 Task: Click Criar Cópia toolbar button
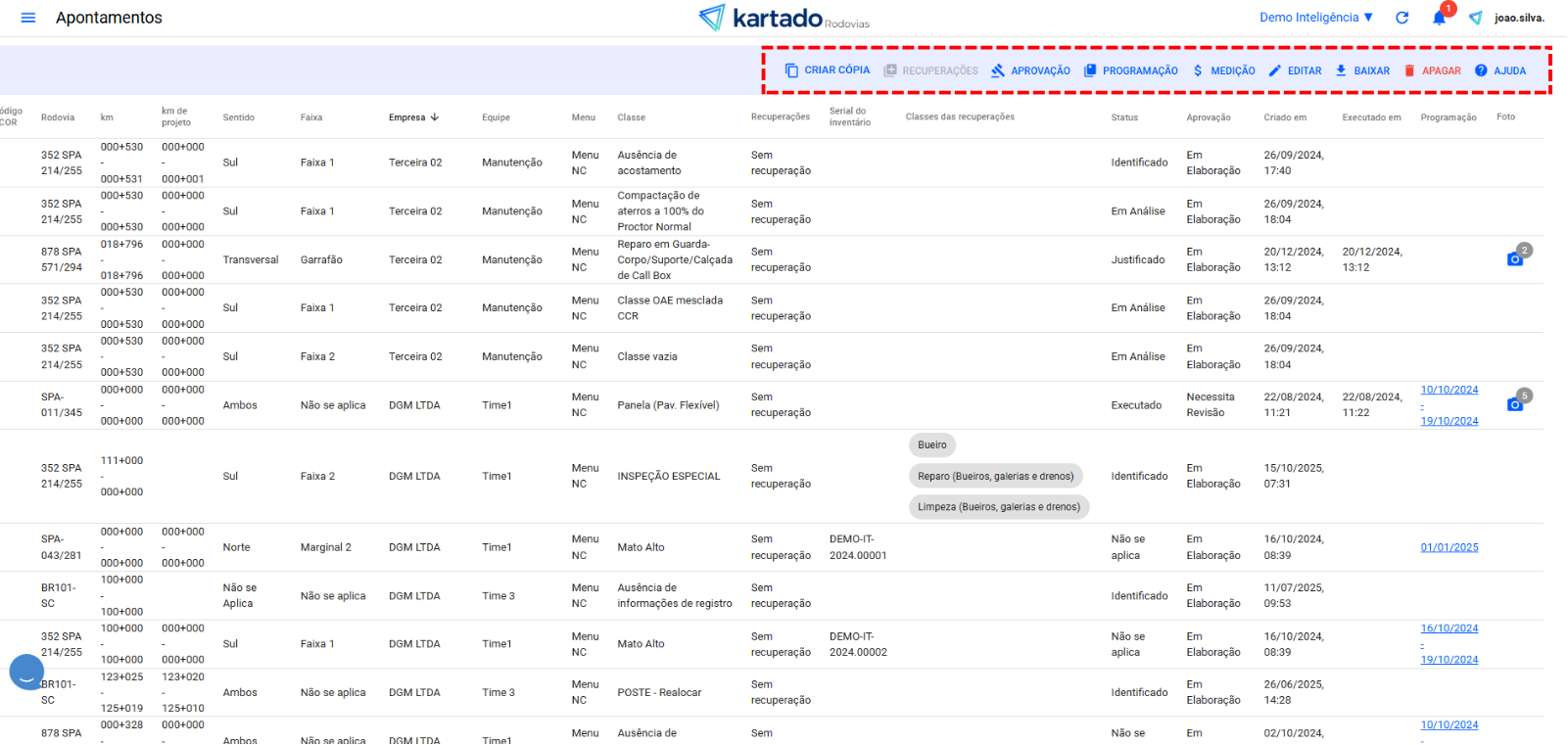[828, 70]
